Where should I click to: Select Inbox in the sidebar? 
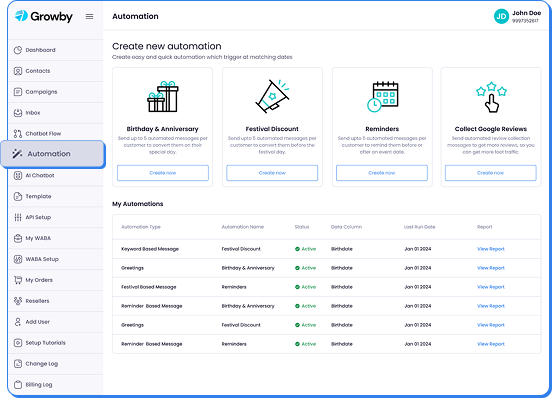coord(56,113)
